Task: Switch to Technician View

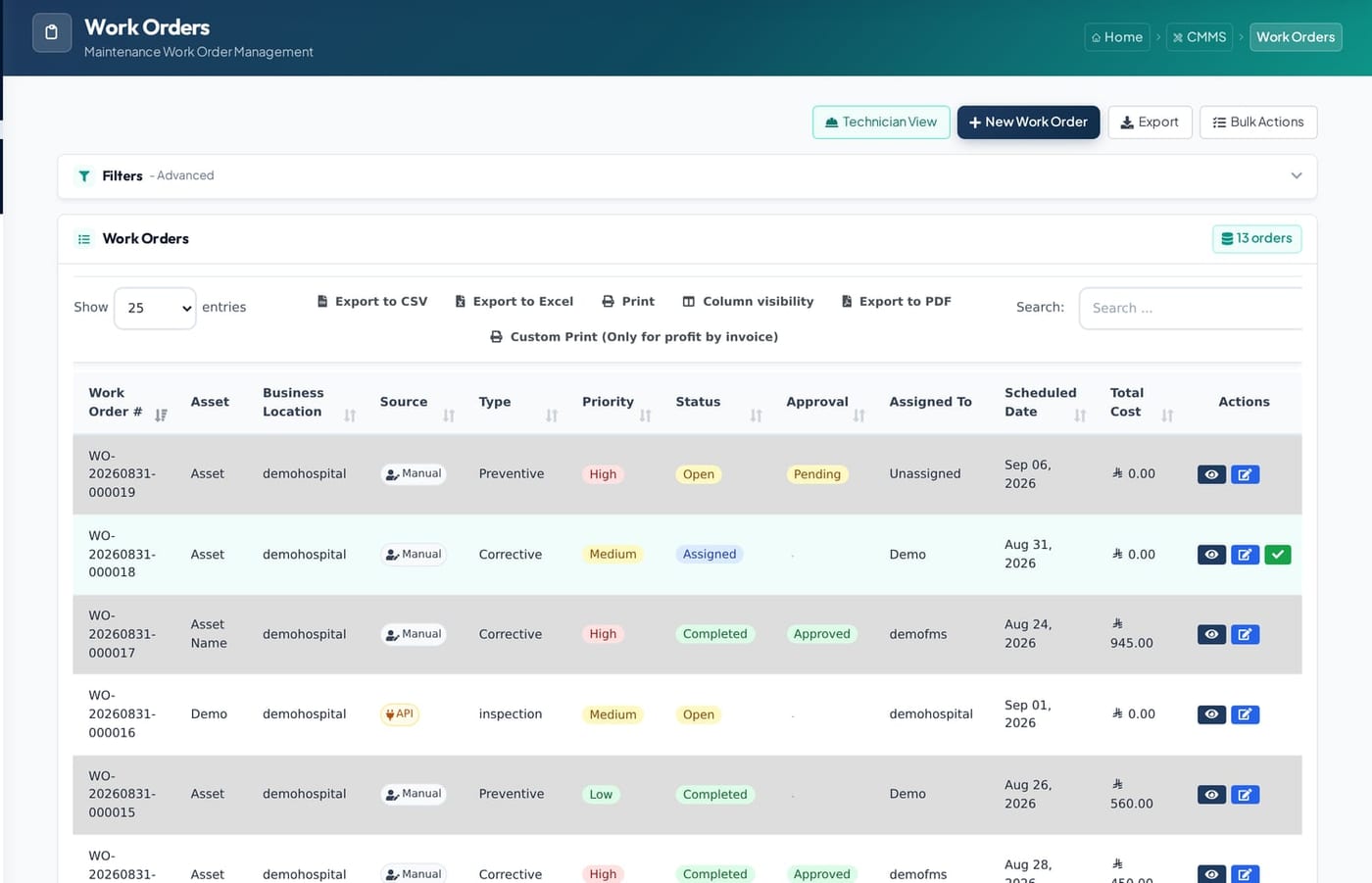Action: click(x=881, y=123)
